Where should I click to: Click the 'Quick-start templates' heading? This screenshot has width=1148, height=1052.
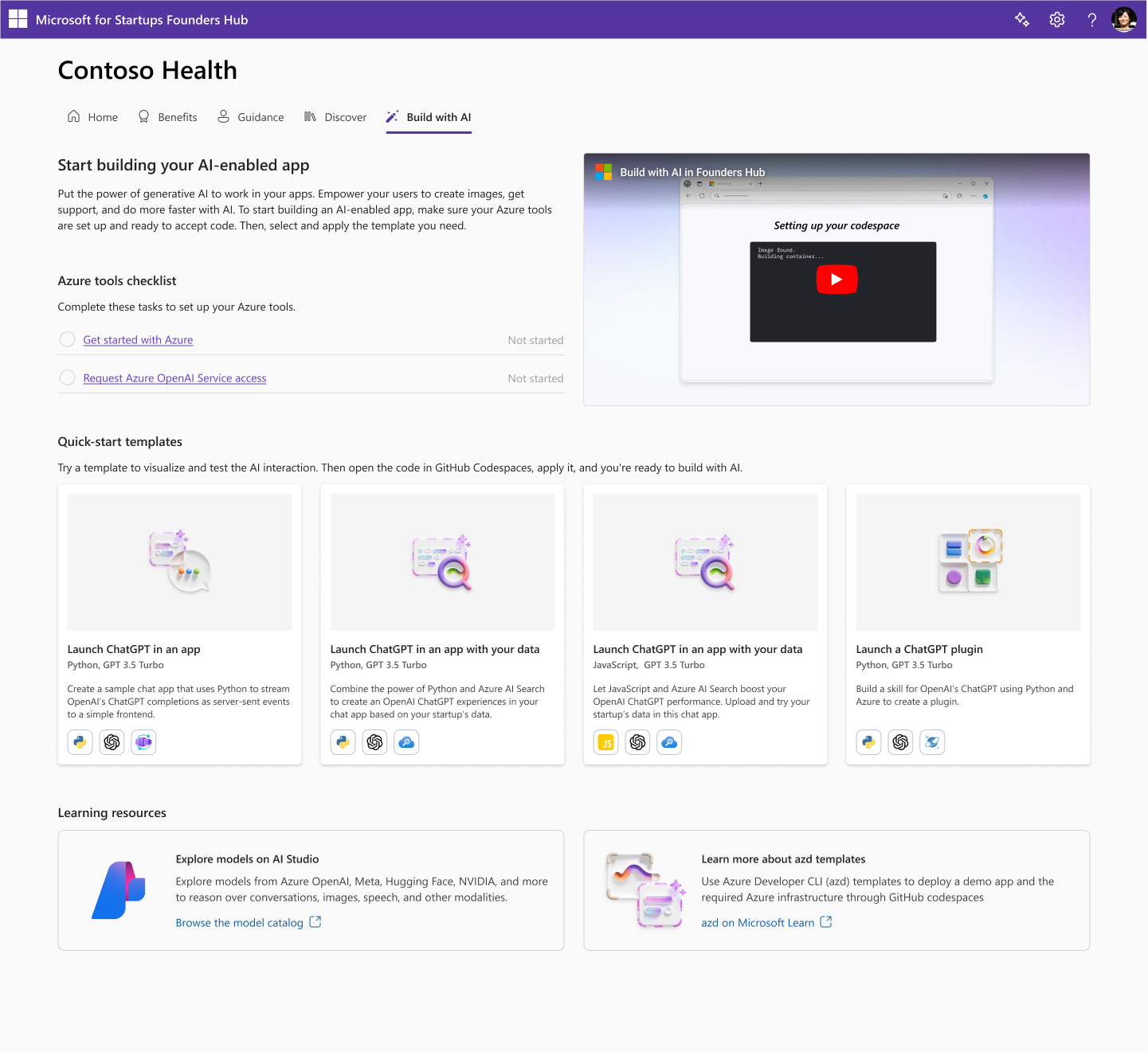tap(120, 441)
